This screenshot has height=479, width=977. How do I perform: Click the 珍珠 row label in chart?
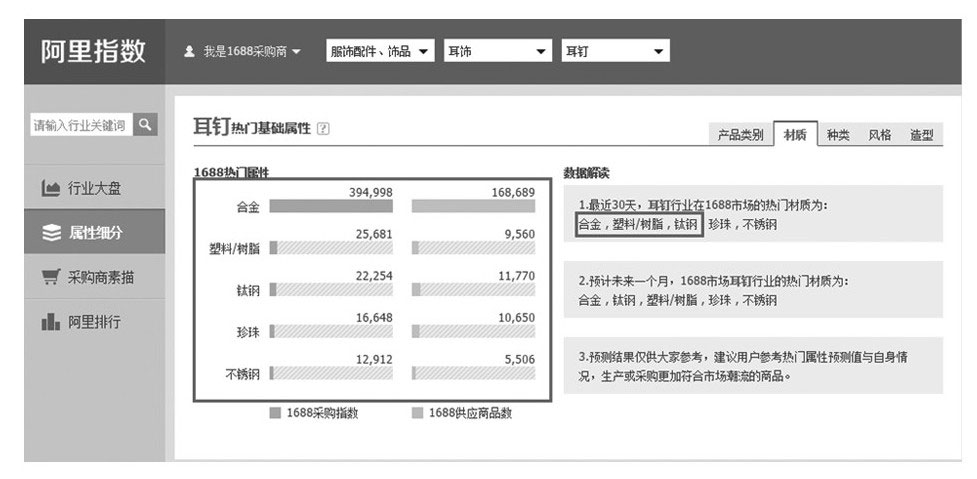click(248, 333)
